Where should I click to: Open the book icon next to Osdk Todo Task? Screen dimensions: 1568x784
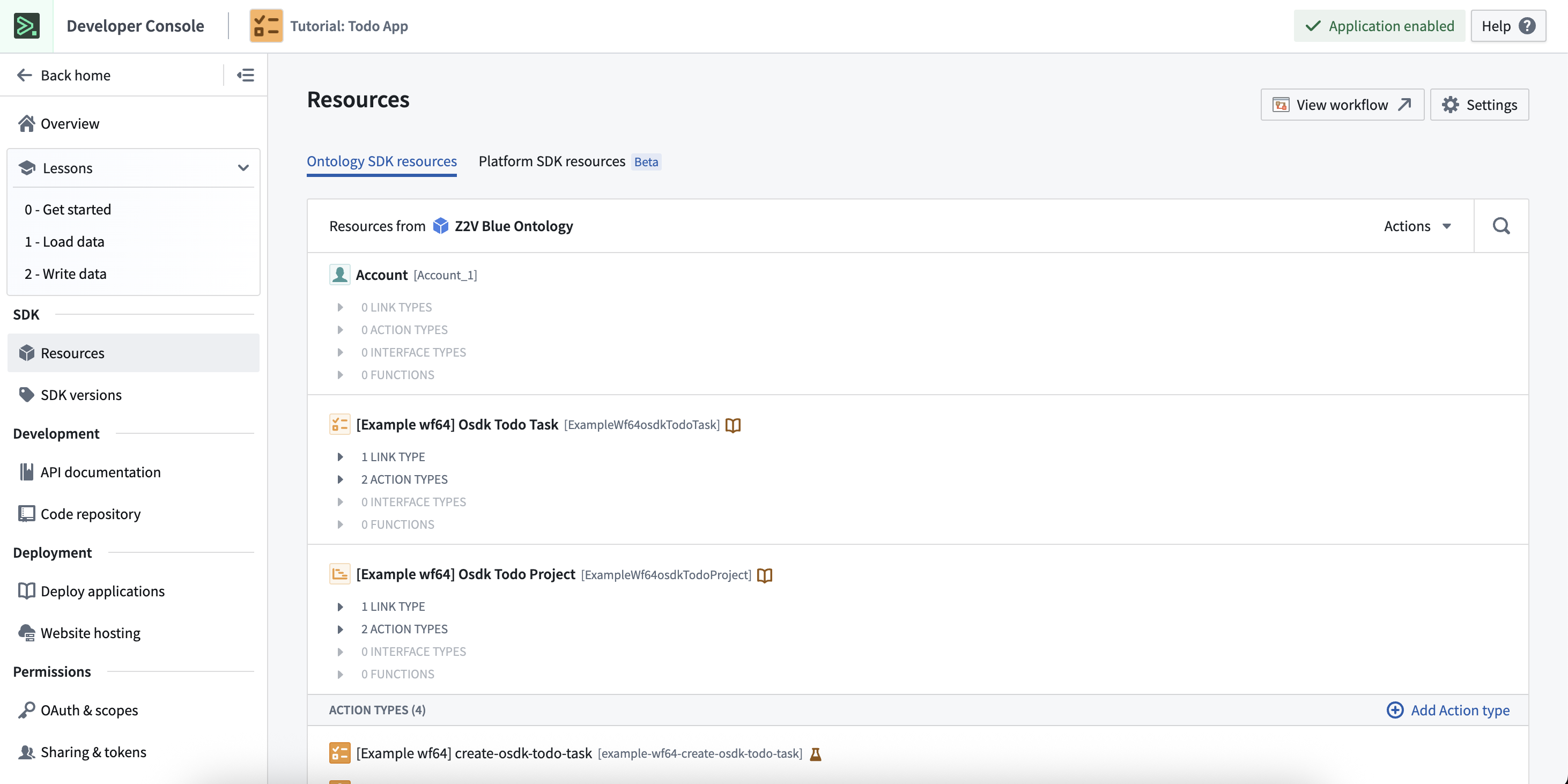(733, 425)
